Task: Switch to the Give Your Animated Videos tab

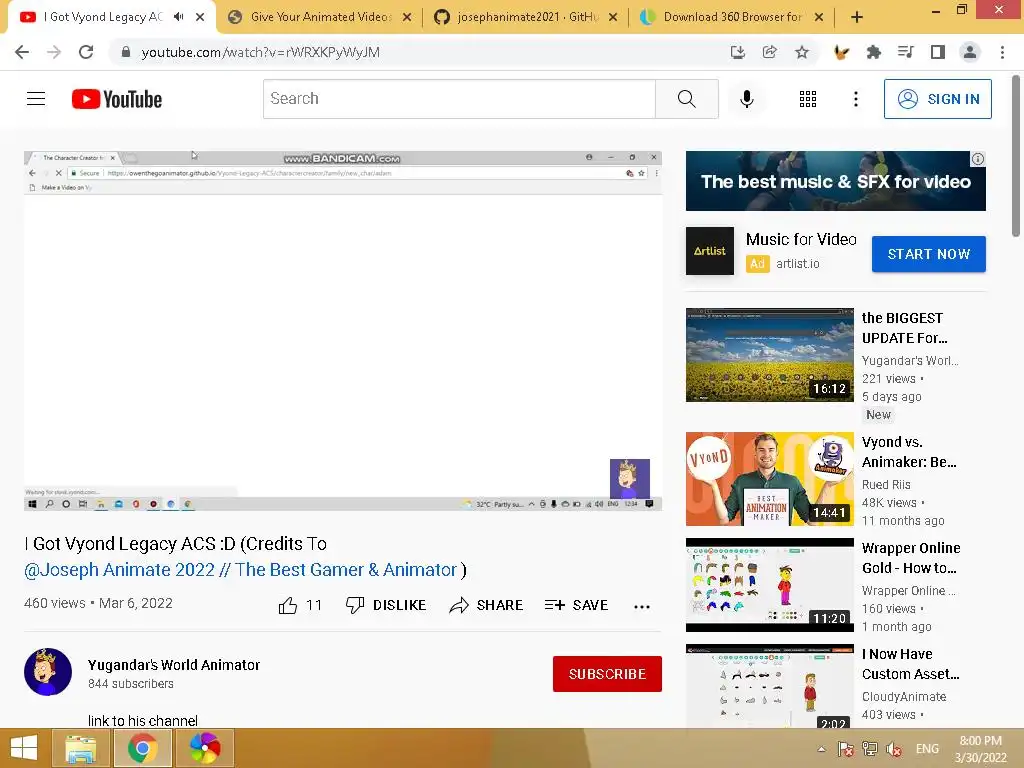Action: (x=319, y=17)
